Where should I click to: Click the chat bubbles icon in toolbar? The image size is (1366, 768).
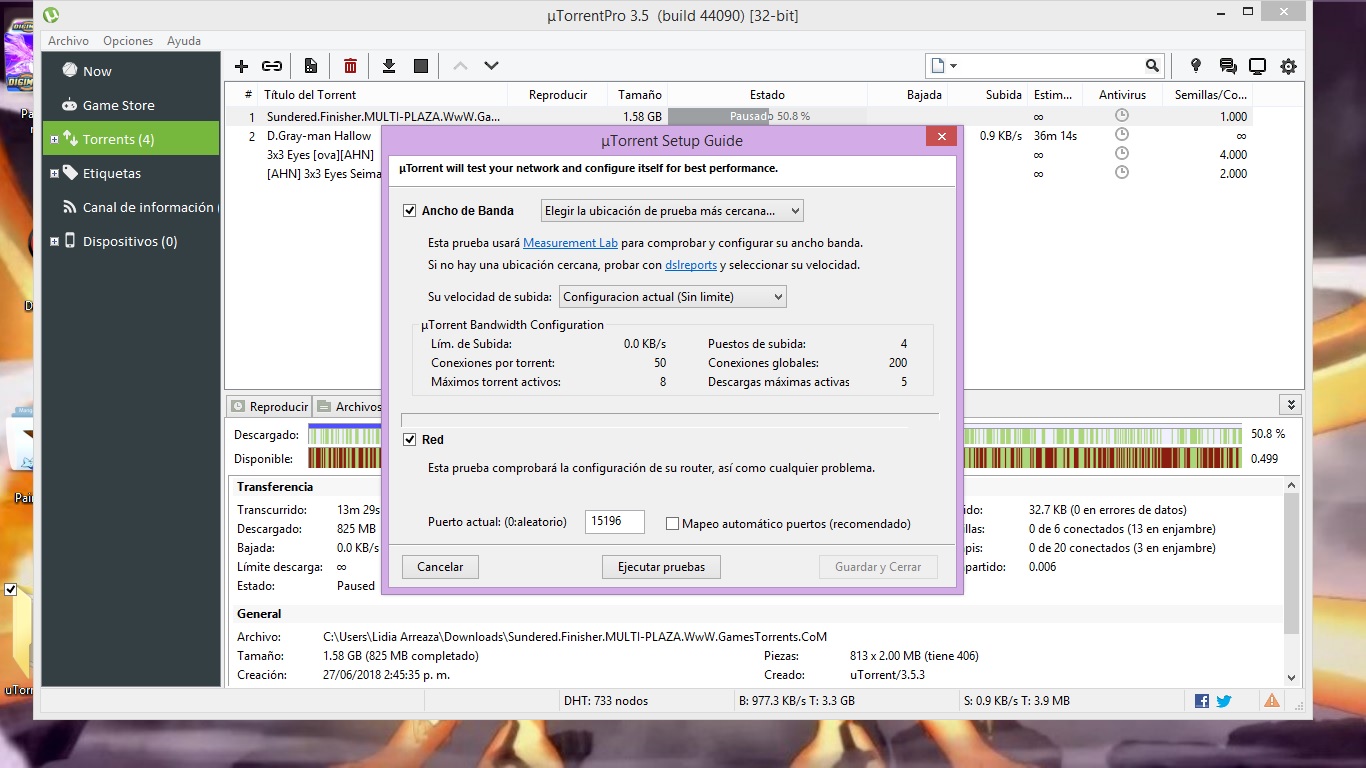(1228, 66)
